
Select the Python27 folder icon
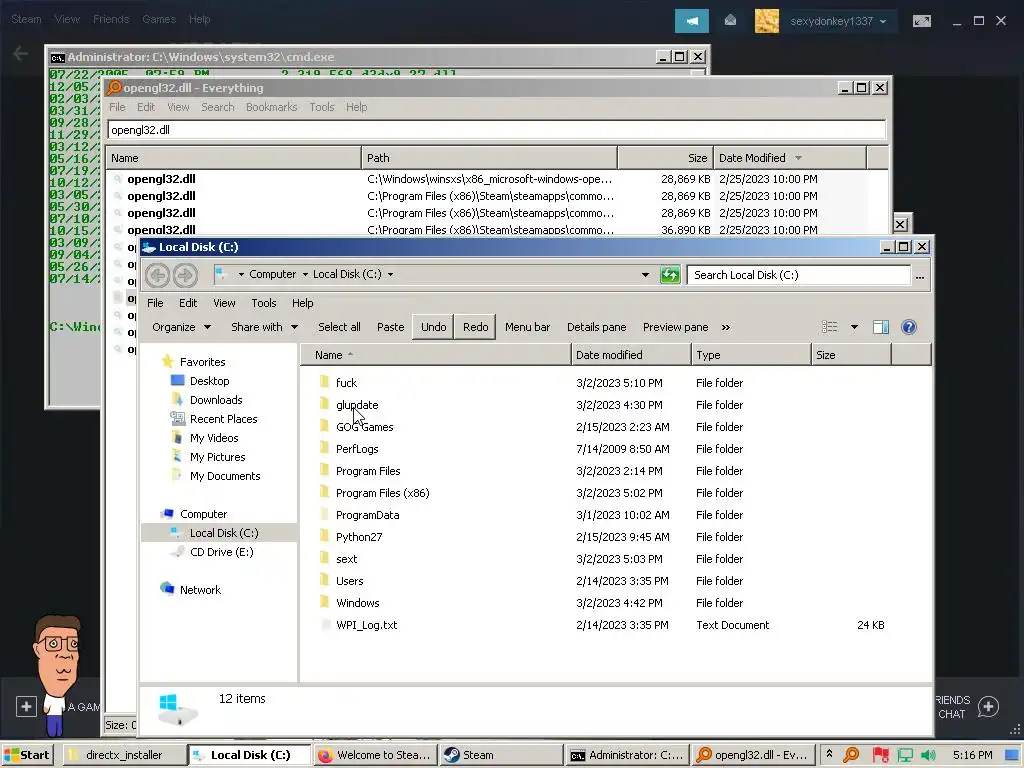(x=324, y=537)
